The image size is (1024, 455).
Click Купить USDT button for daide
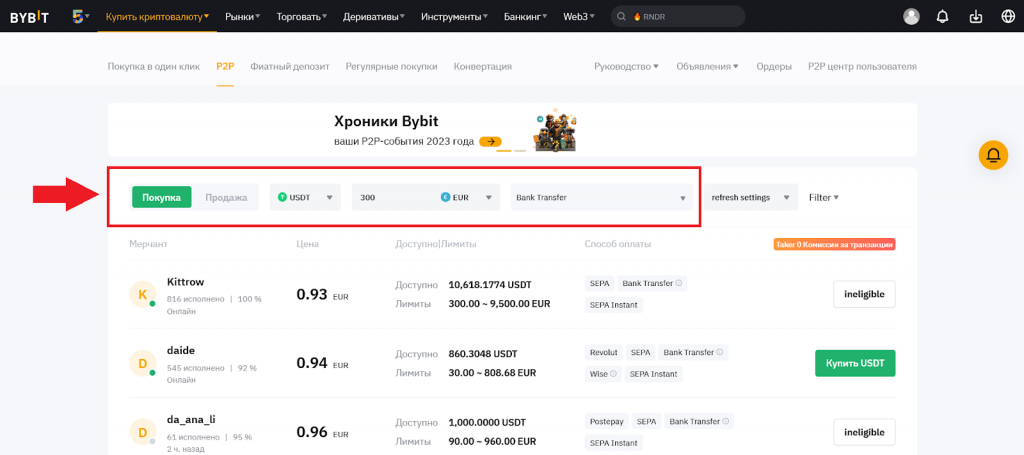click(855, 363)
